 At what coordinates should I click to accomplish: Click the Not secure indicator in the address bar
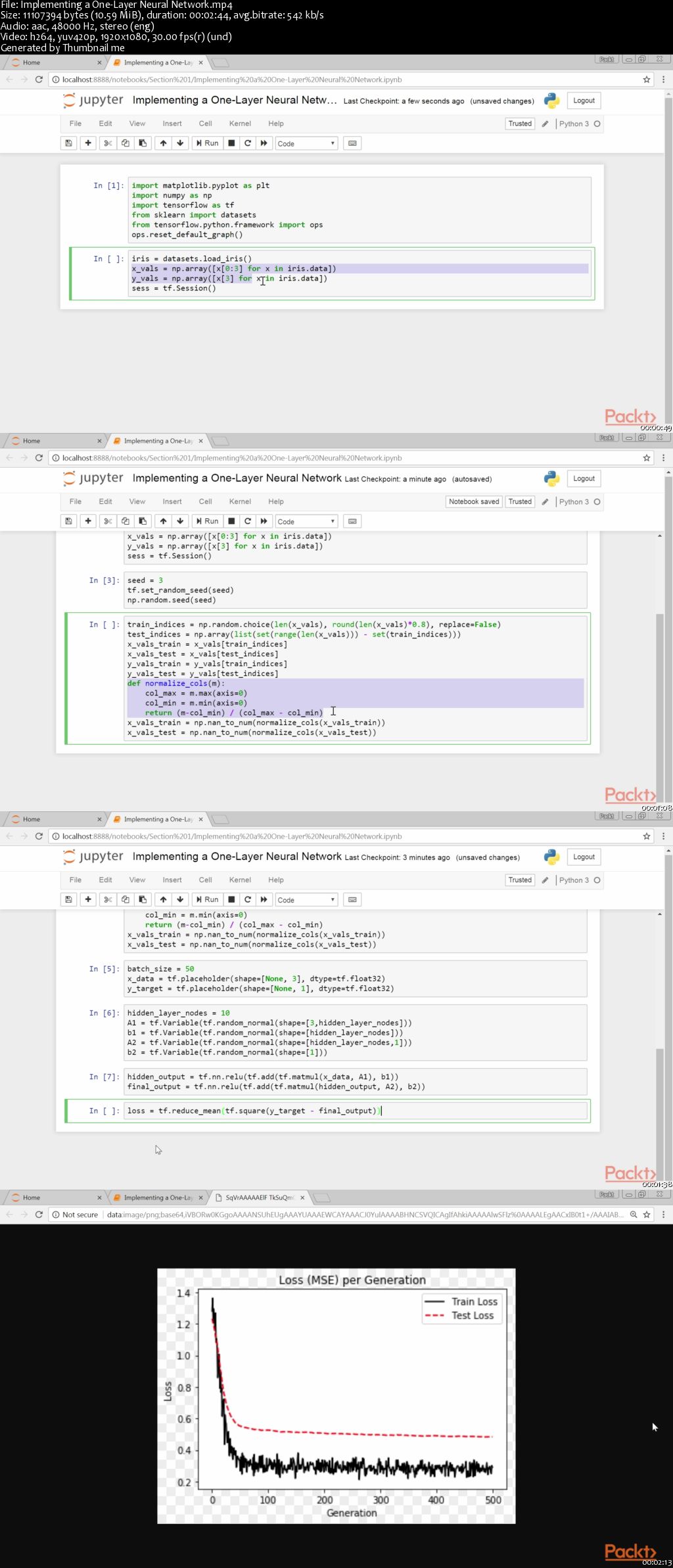tap(76, 1215)
